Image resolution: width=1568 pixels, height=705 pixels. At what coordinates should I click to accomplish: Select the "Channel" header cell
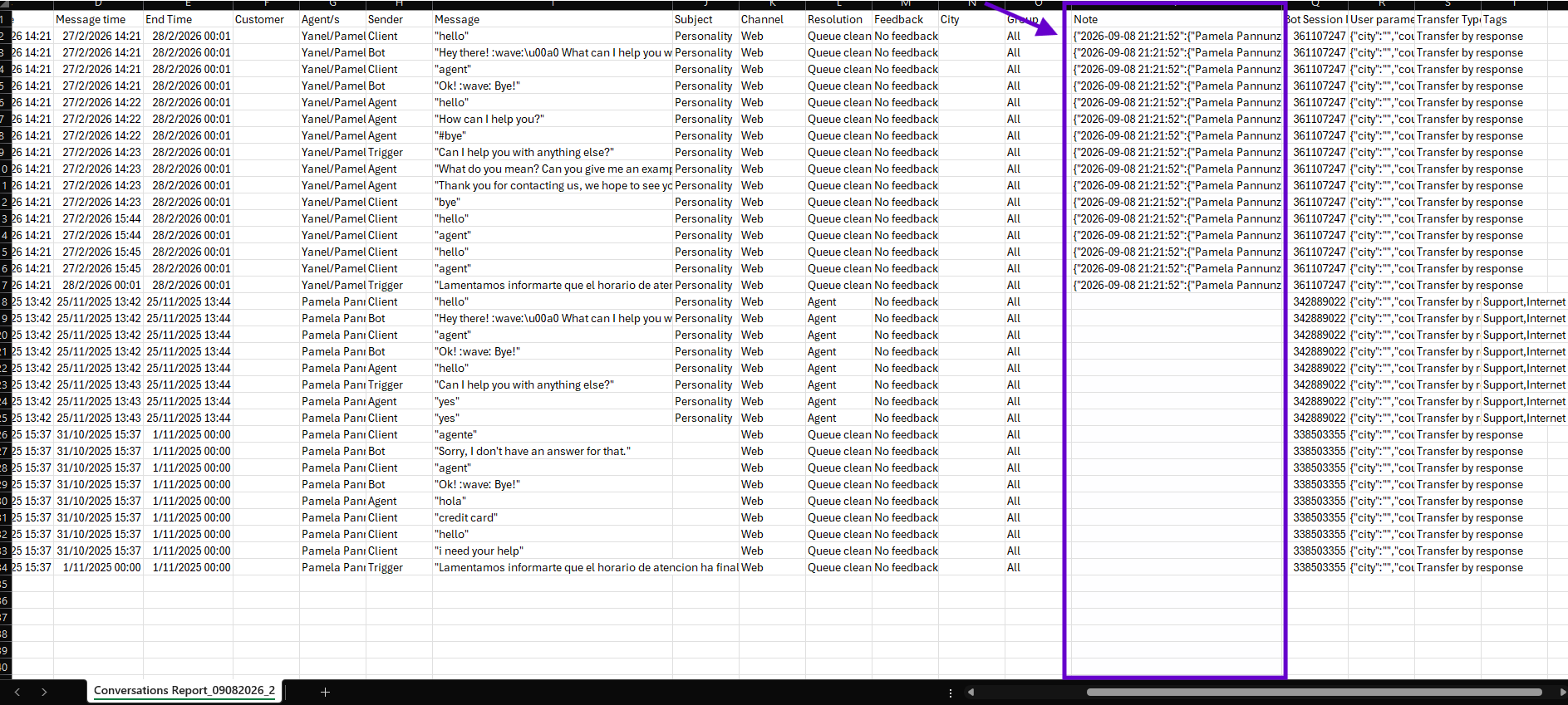[772, 19]
